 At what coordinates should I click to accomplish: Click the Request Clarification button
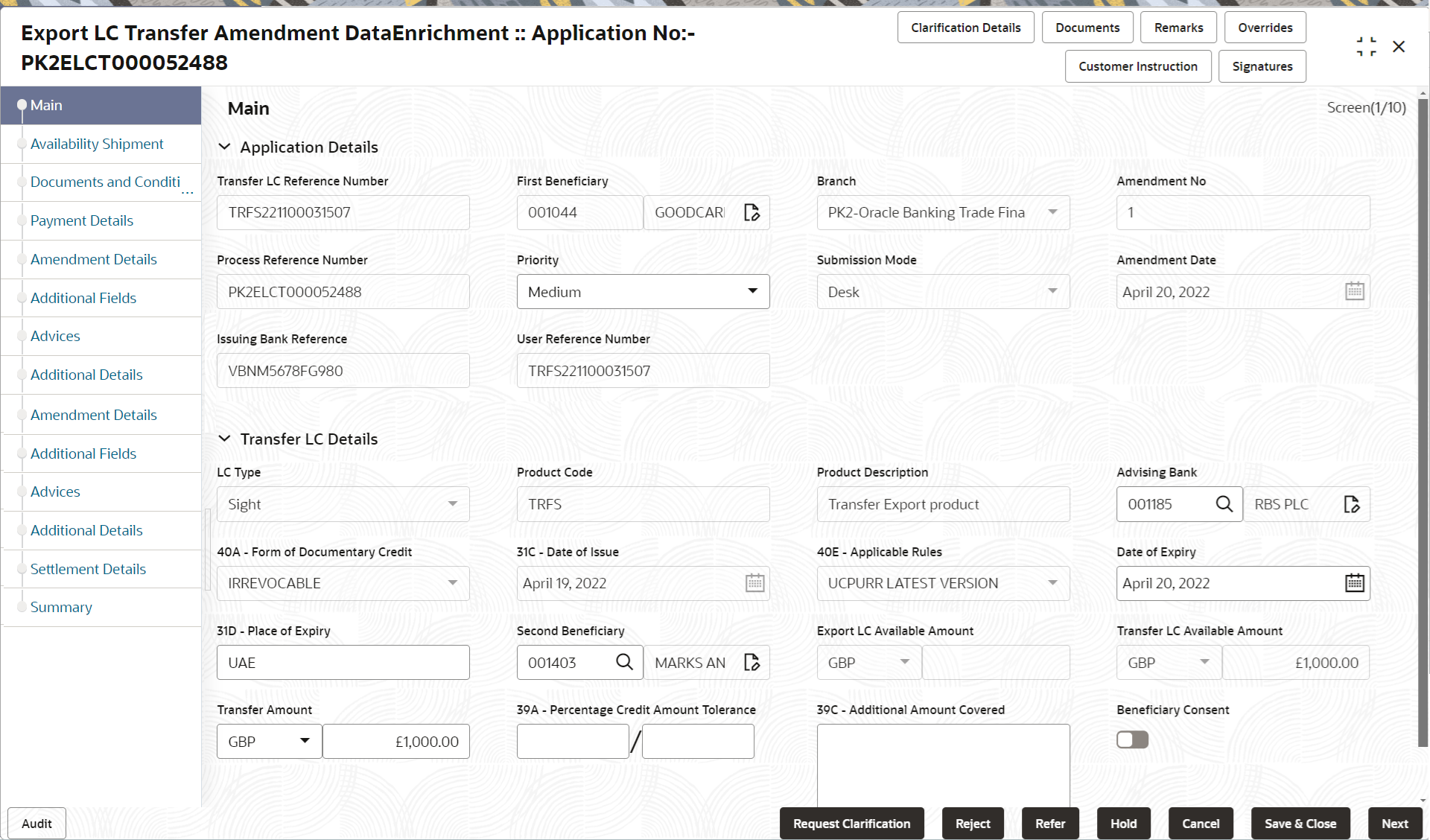click(851, 824)
